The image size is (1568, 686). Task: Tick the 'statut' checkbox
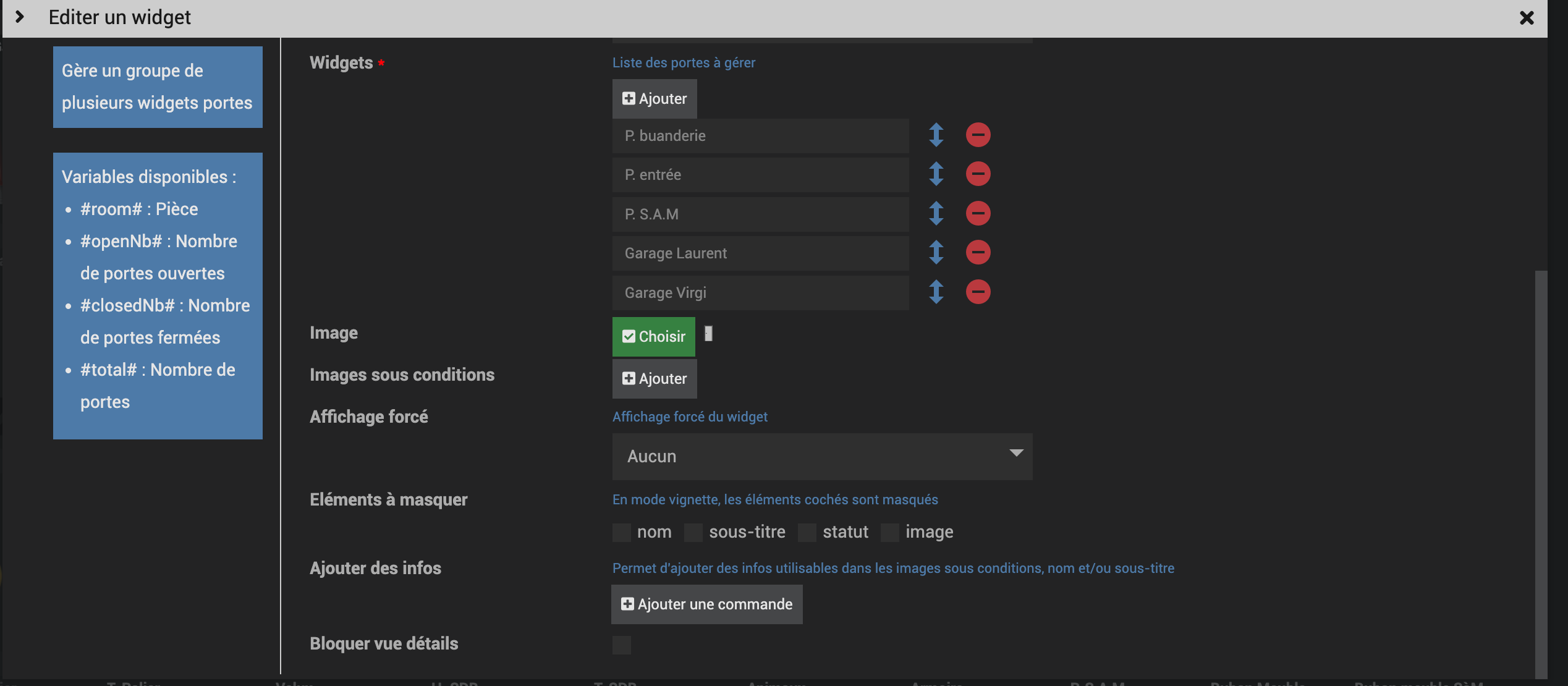tap(807, 532)
